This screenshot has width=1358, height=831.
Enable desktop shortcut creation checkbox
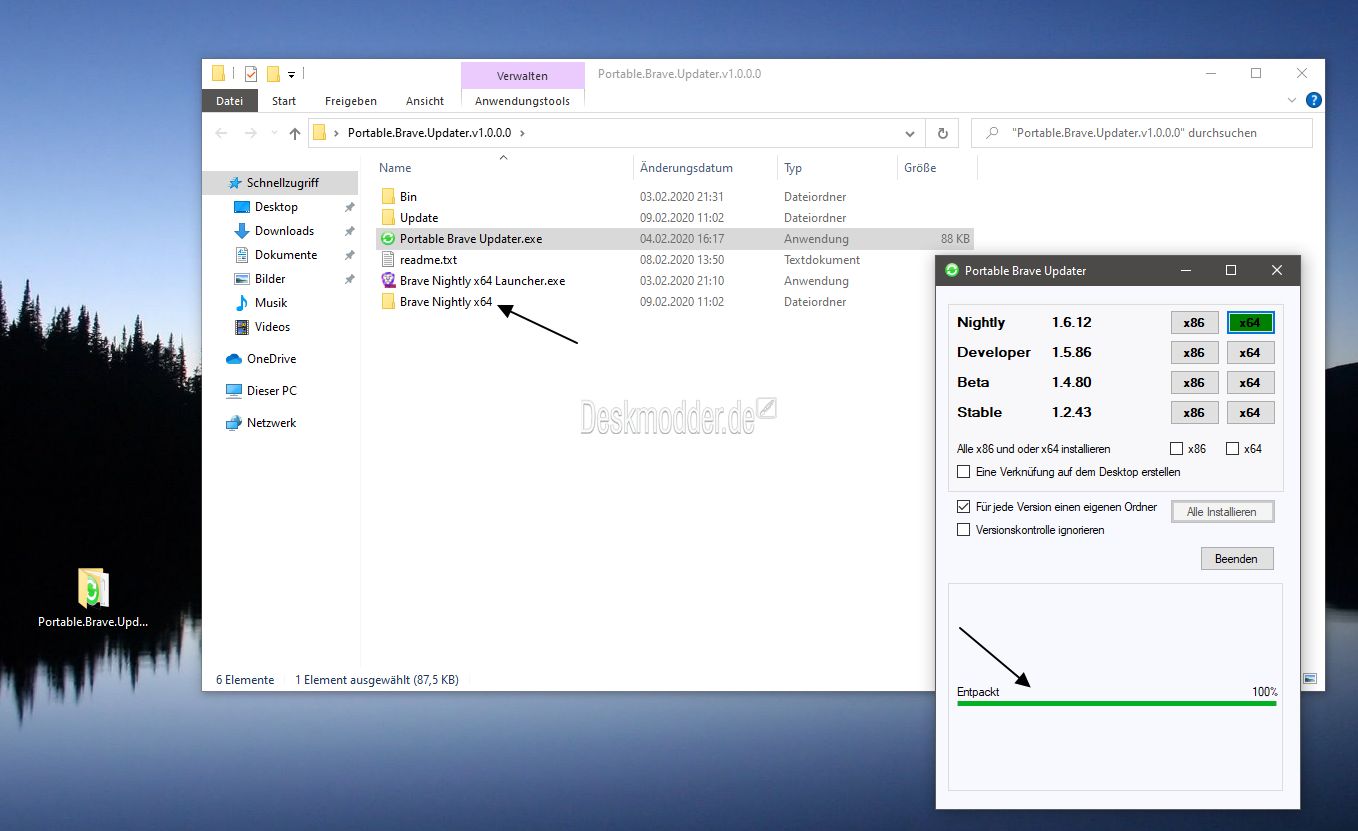[964, 472]
